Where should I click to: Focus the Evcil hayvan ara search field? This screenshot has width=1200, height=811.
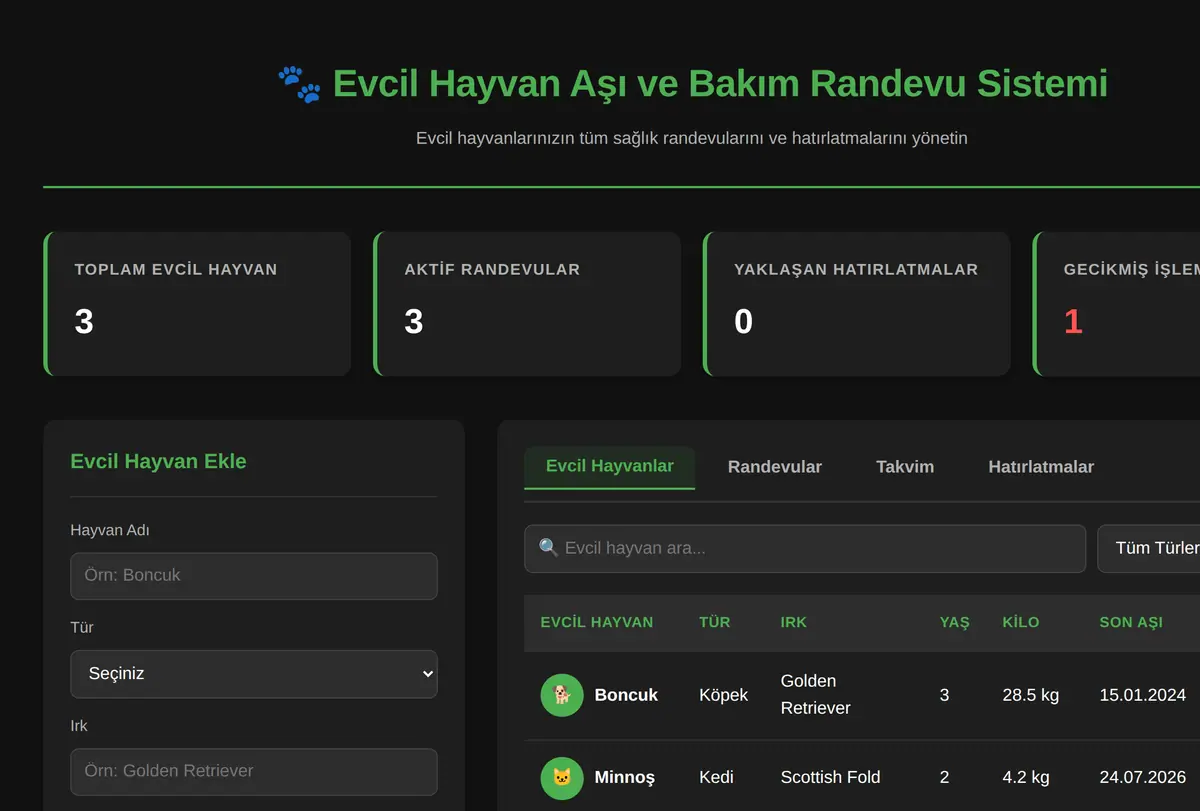pyautogui.click(x=805, y=549)
